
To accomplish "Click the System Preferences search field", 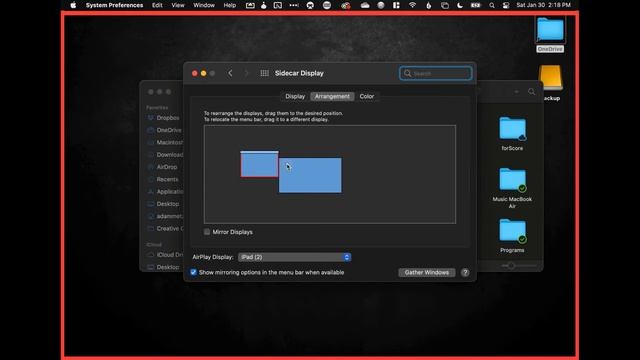I will (x=436, y=73).
